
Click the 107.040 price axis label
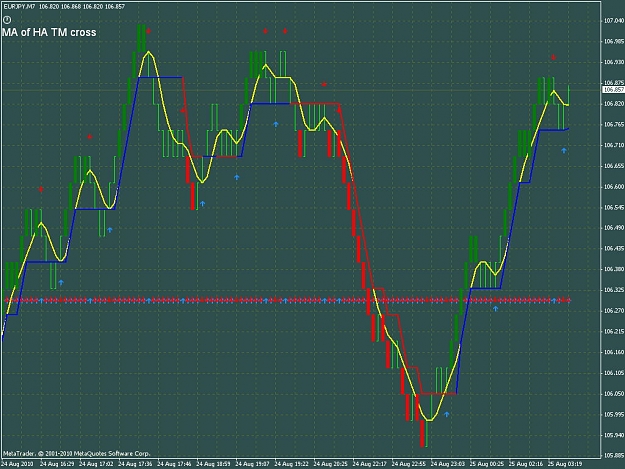tap(614, 21)
